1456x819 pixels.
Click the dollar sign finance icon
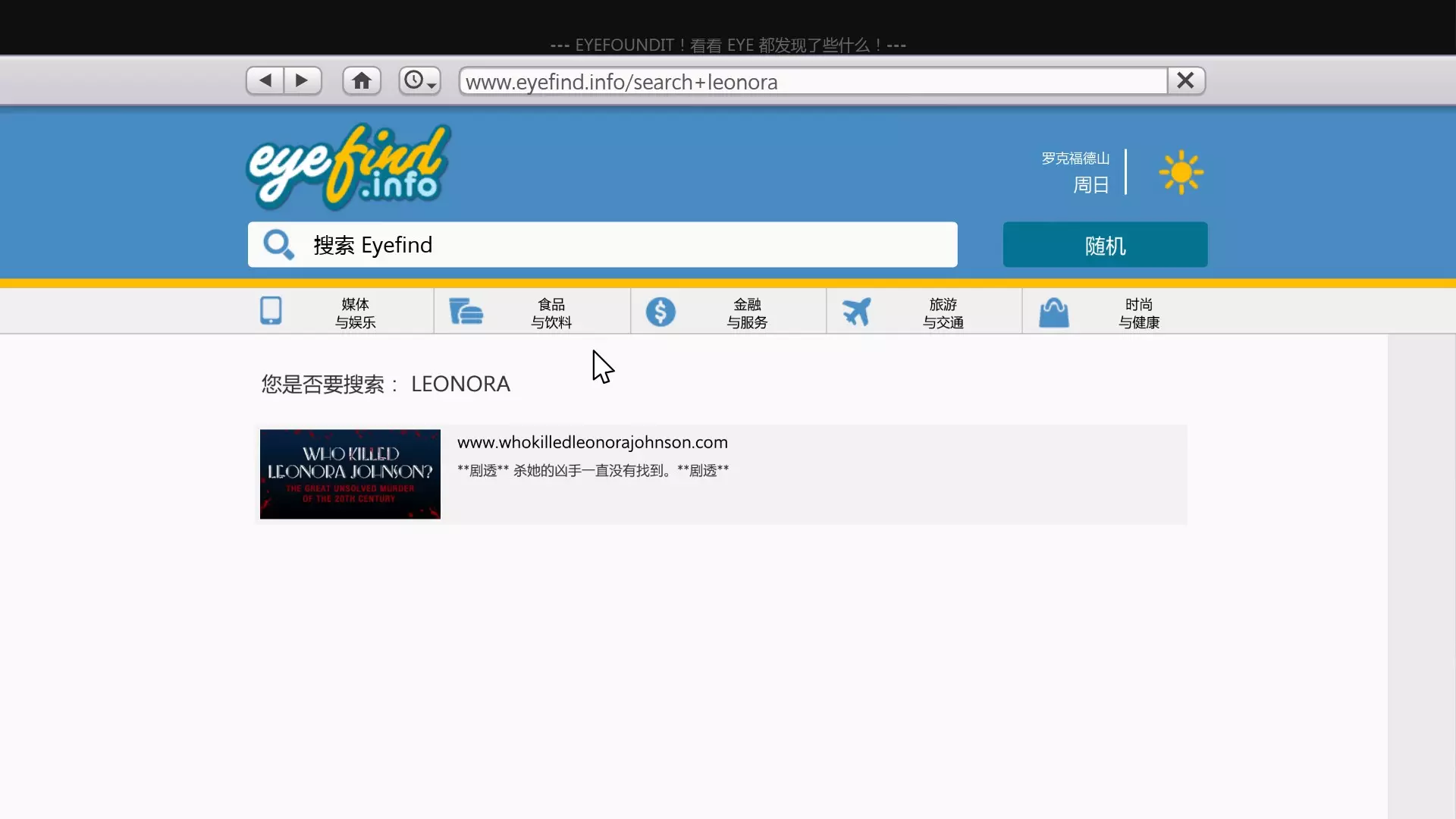[661, 312]
